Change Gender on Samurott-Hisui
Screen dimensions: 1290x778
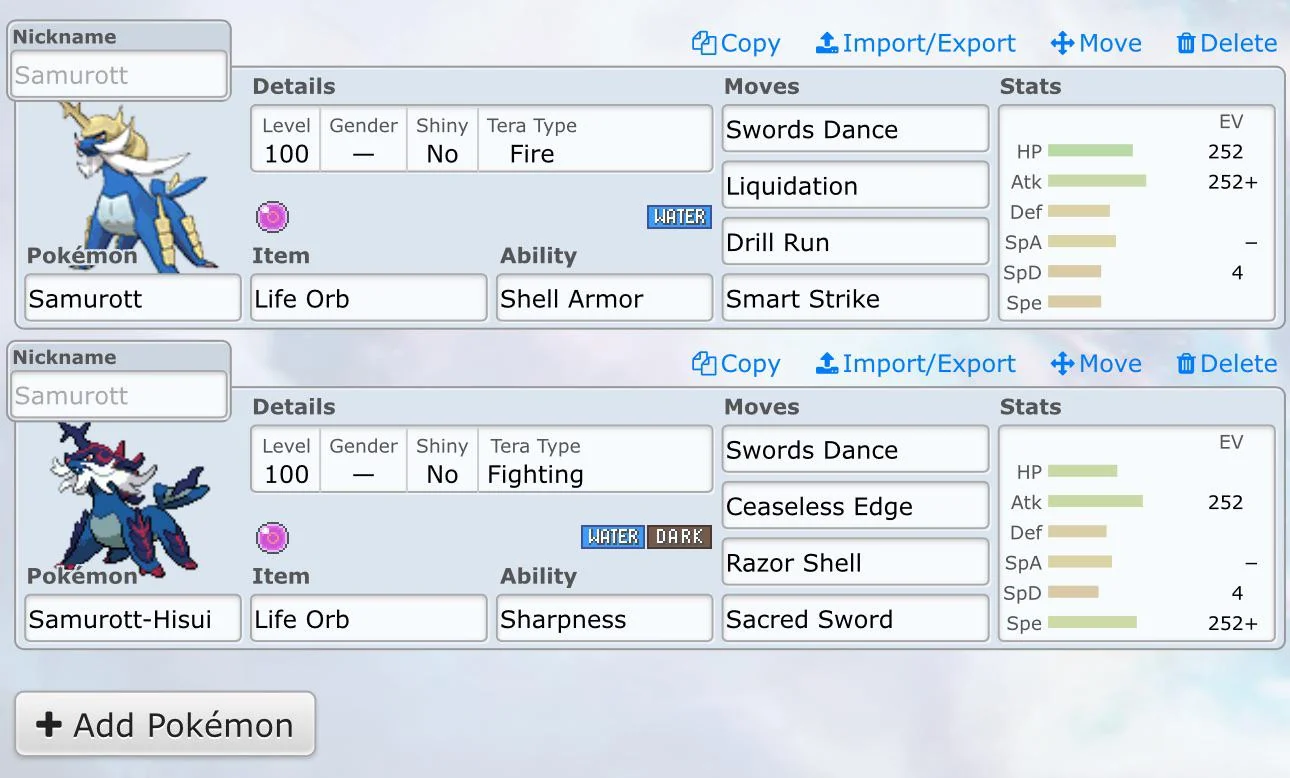363,461
